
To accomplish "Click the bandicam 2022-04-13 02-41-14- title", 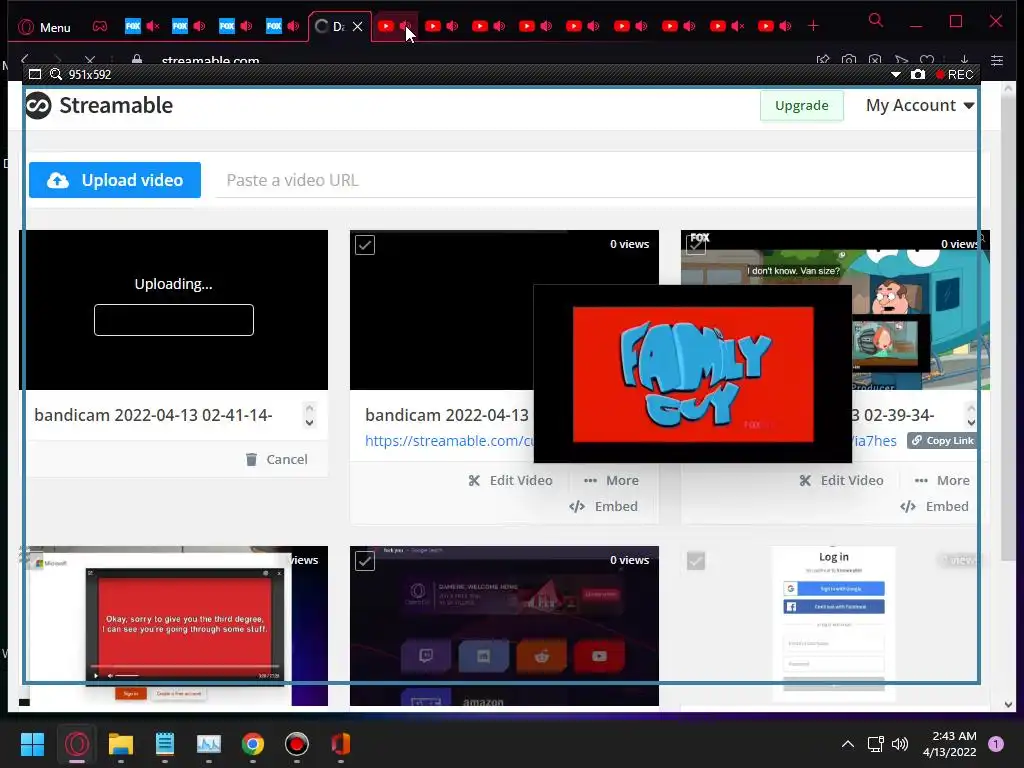I will [x=153, y=415].
